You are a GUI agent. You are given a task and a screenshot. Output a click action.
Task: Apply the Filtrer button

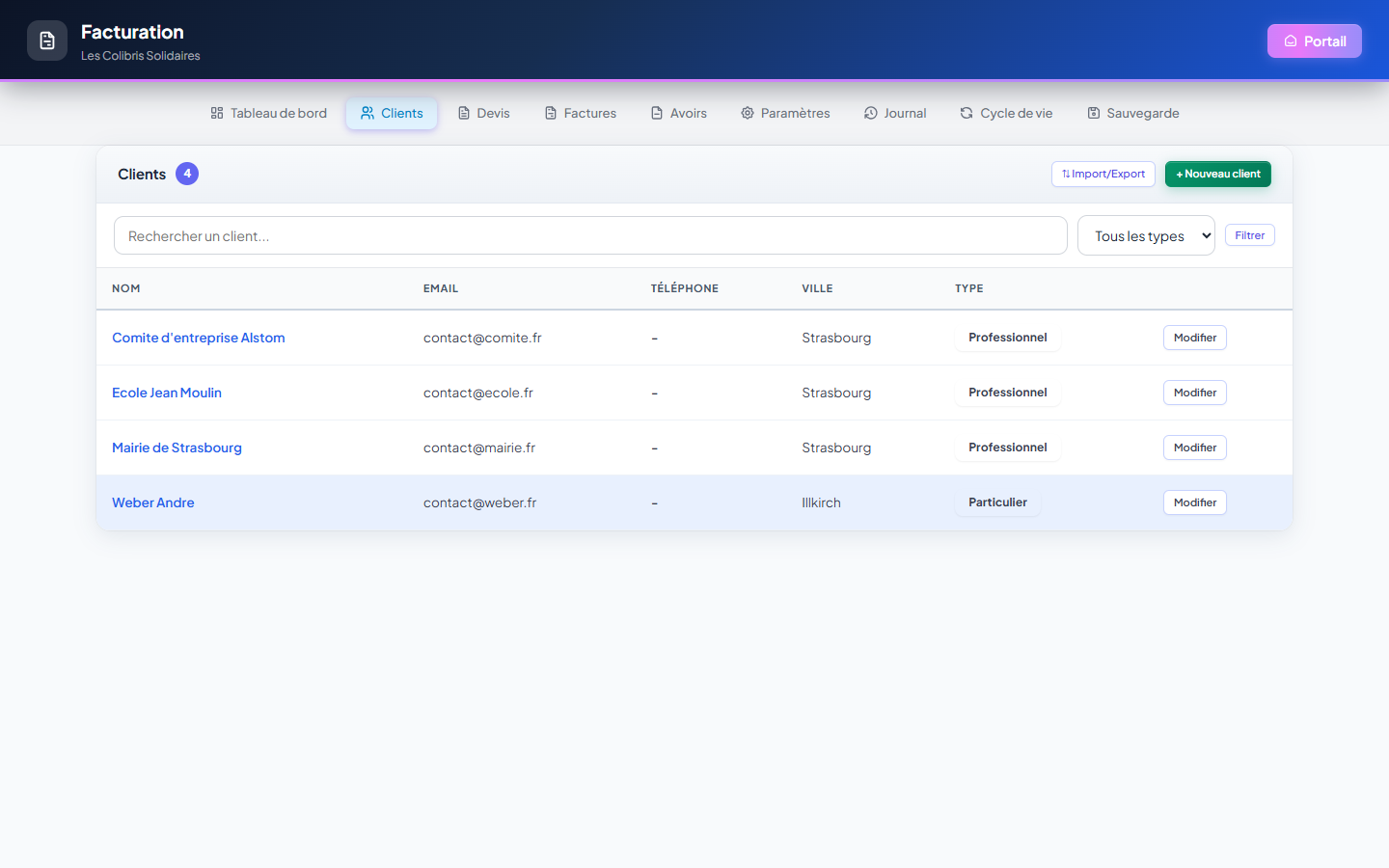pos(1250,235)
